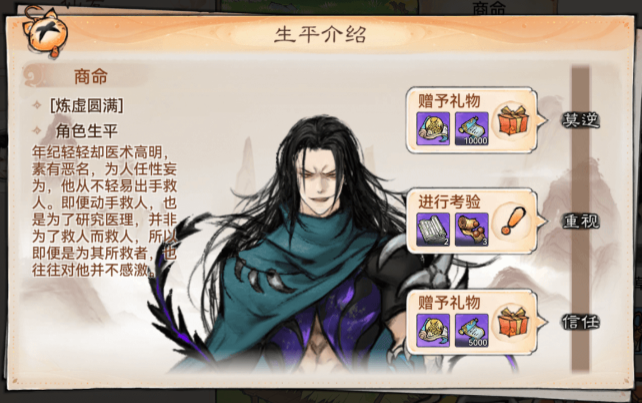Image resolution: width=642 pixels, height=403 pixels.
Task: Click the 角色生平 section label
Action: tap(87, 131)
